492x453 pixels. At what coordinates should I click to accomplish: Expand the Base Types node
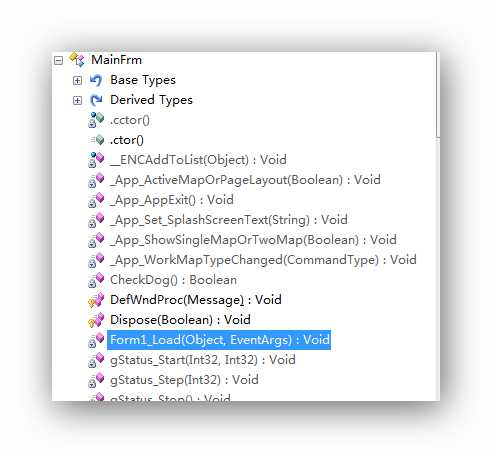(x=77, y=81)
